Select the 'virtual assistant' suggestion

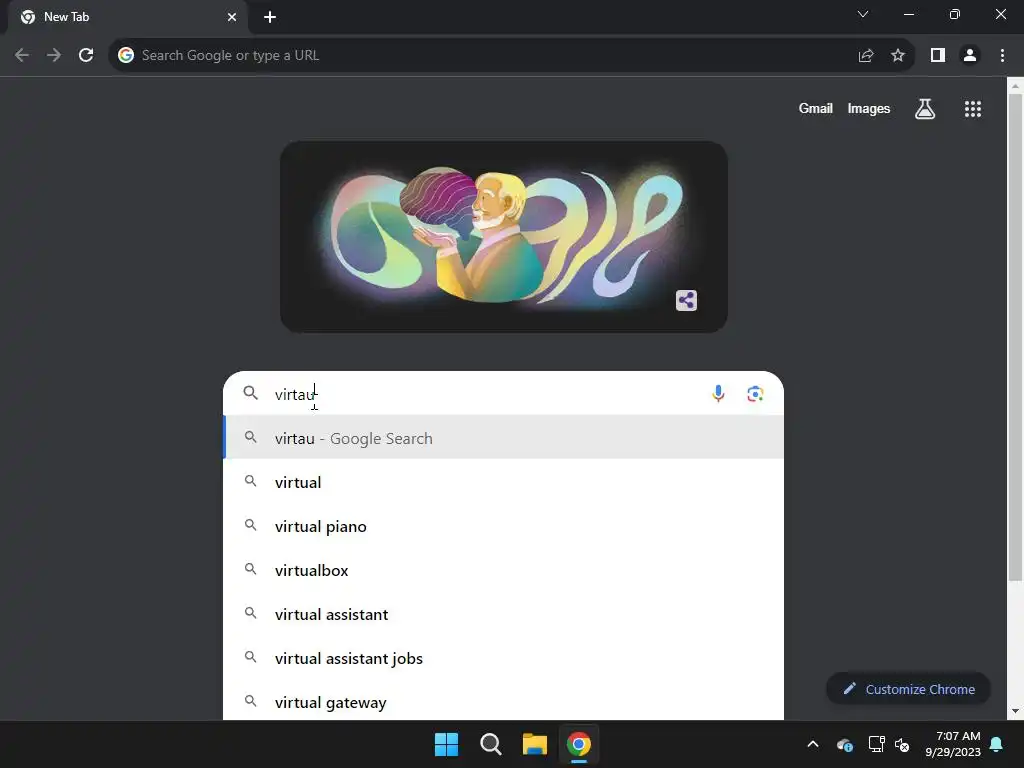click(x=504, y=614)
